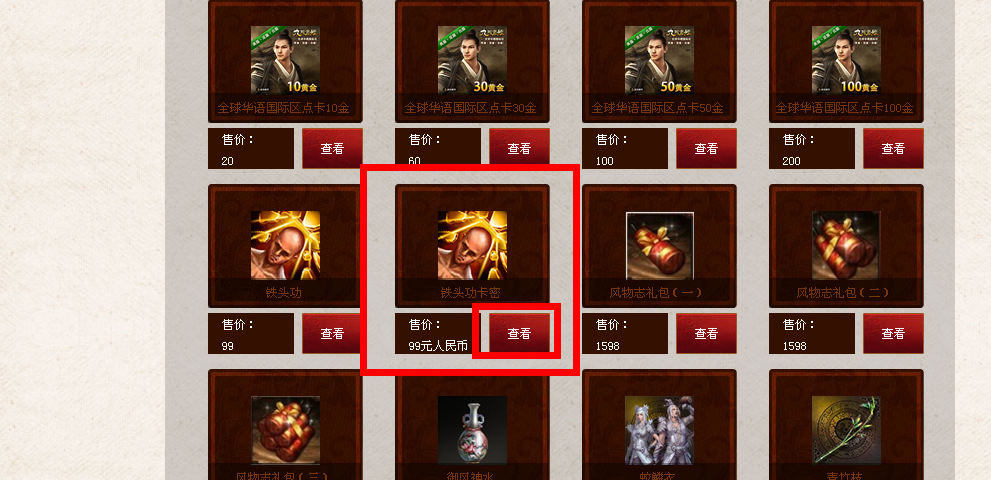Click 查看 for the 20-priced point card
Viewport: 991px width, 480px height.
[332, 149]
